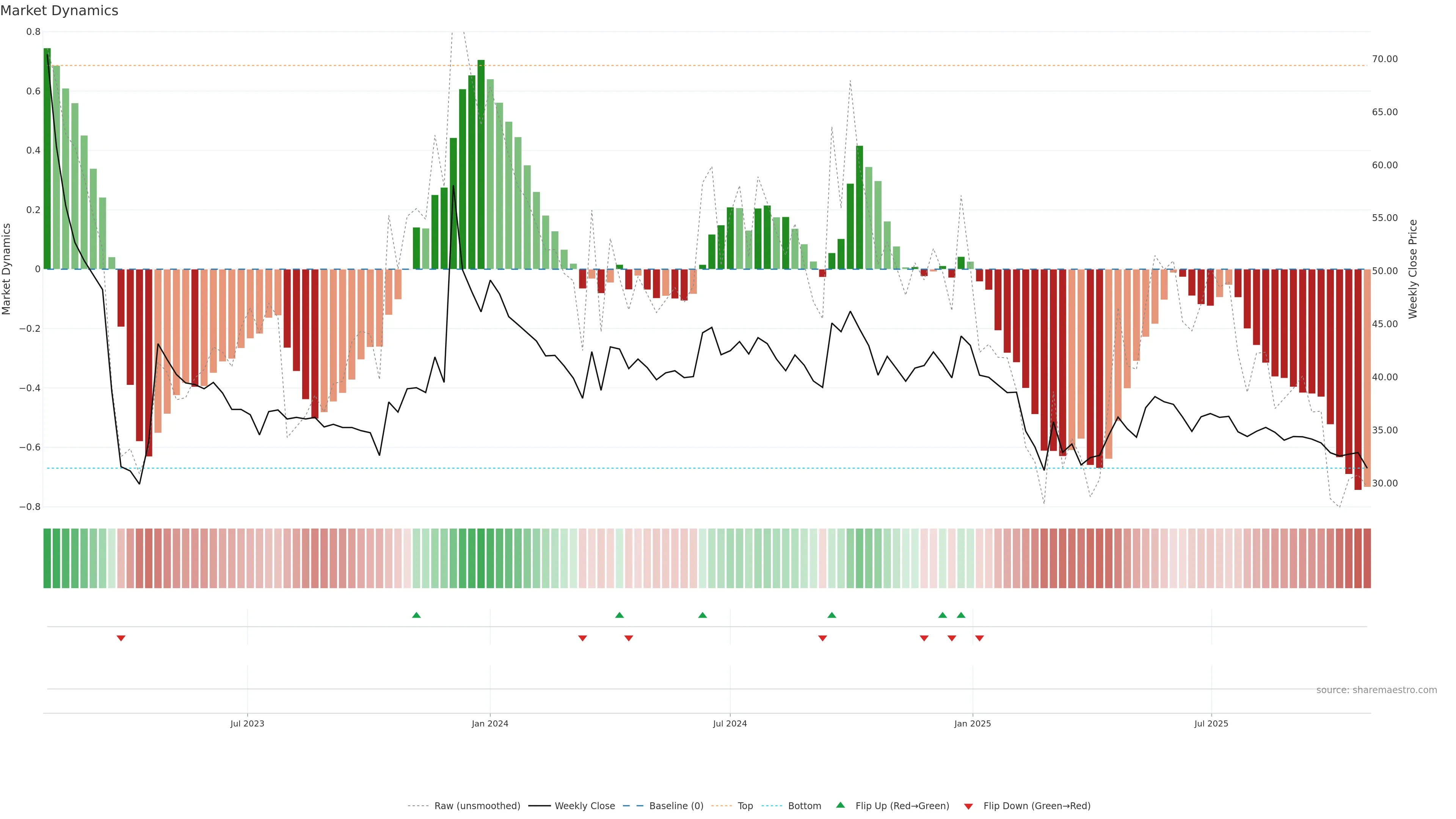1456x819 pixels.
Task: Click the Flip Down red triangle icon in legend
Action: [x=968, y=806]
